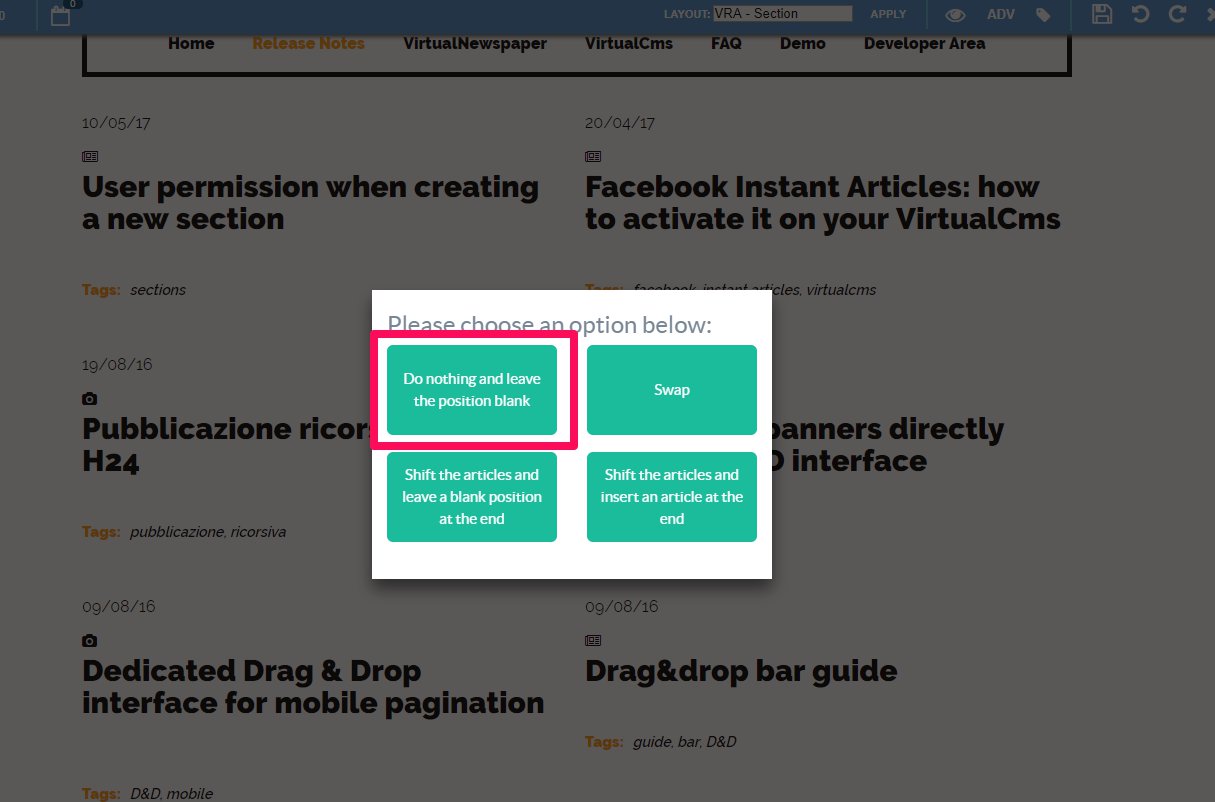1215x802 pixels.
Task: Choose Do nothing and leave the position blank
Action: [472, 390]
